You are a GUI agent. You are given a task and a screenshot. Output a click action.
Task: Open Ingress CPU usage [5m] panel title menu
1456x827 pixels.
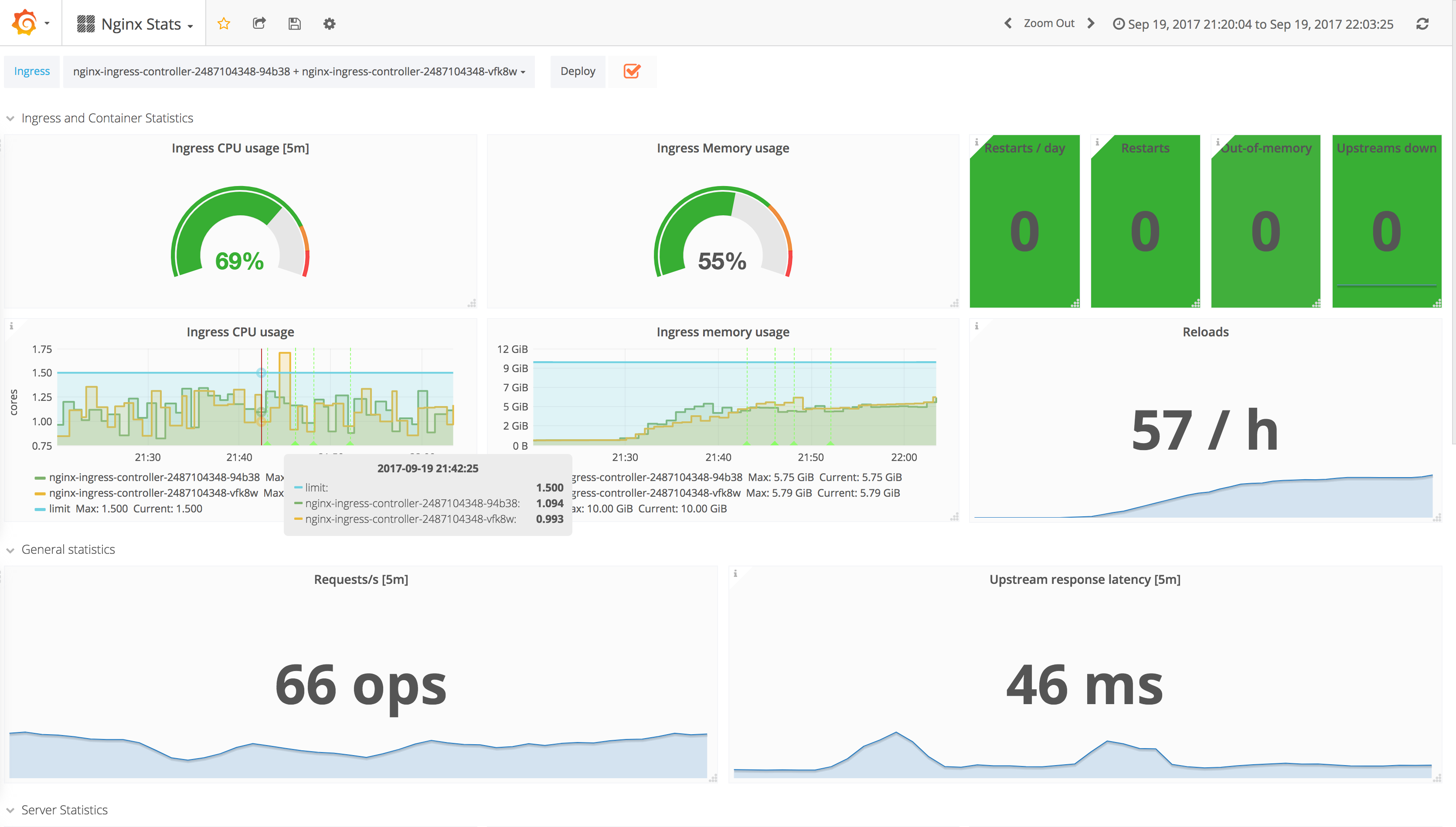point(240,148)
